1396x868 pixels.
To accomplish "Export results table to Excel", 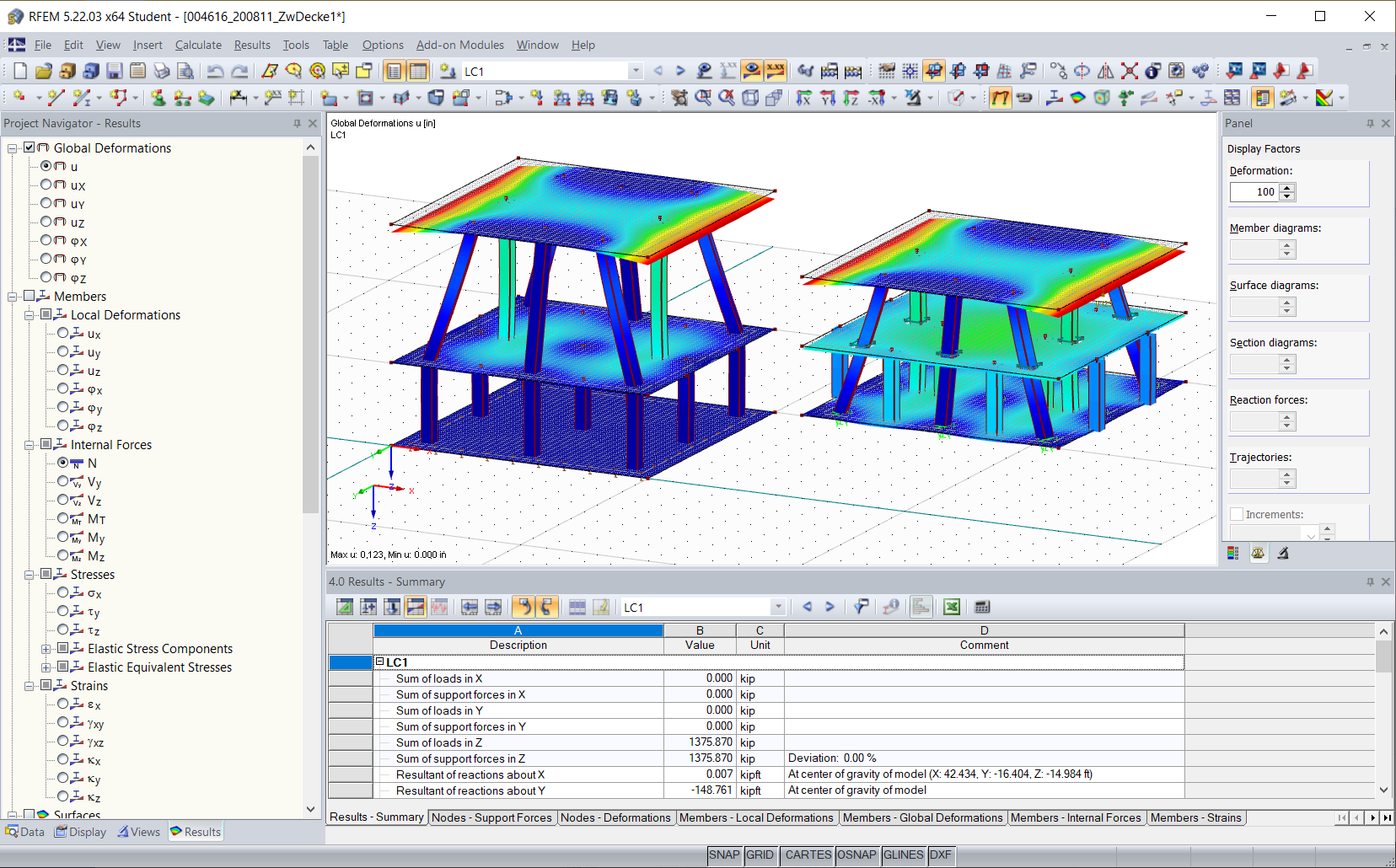I will tap(952, 606).
